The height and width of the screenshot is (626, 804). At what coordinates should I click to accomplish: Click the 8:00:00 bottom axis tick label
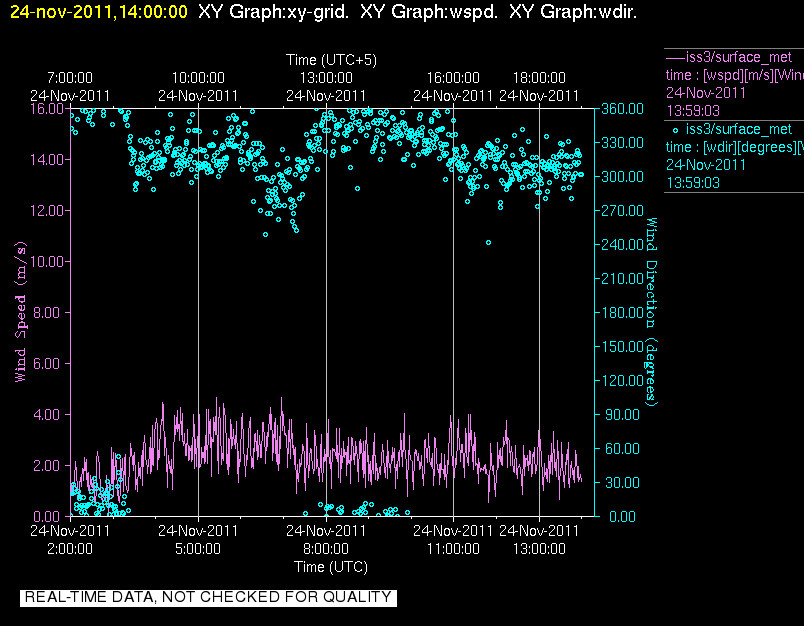pyautogui.click(x=326, y=549)
